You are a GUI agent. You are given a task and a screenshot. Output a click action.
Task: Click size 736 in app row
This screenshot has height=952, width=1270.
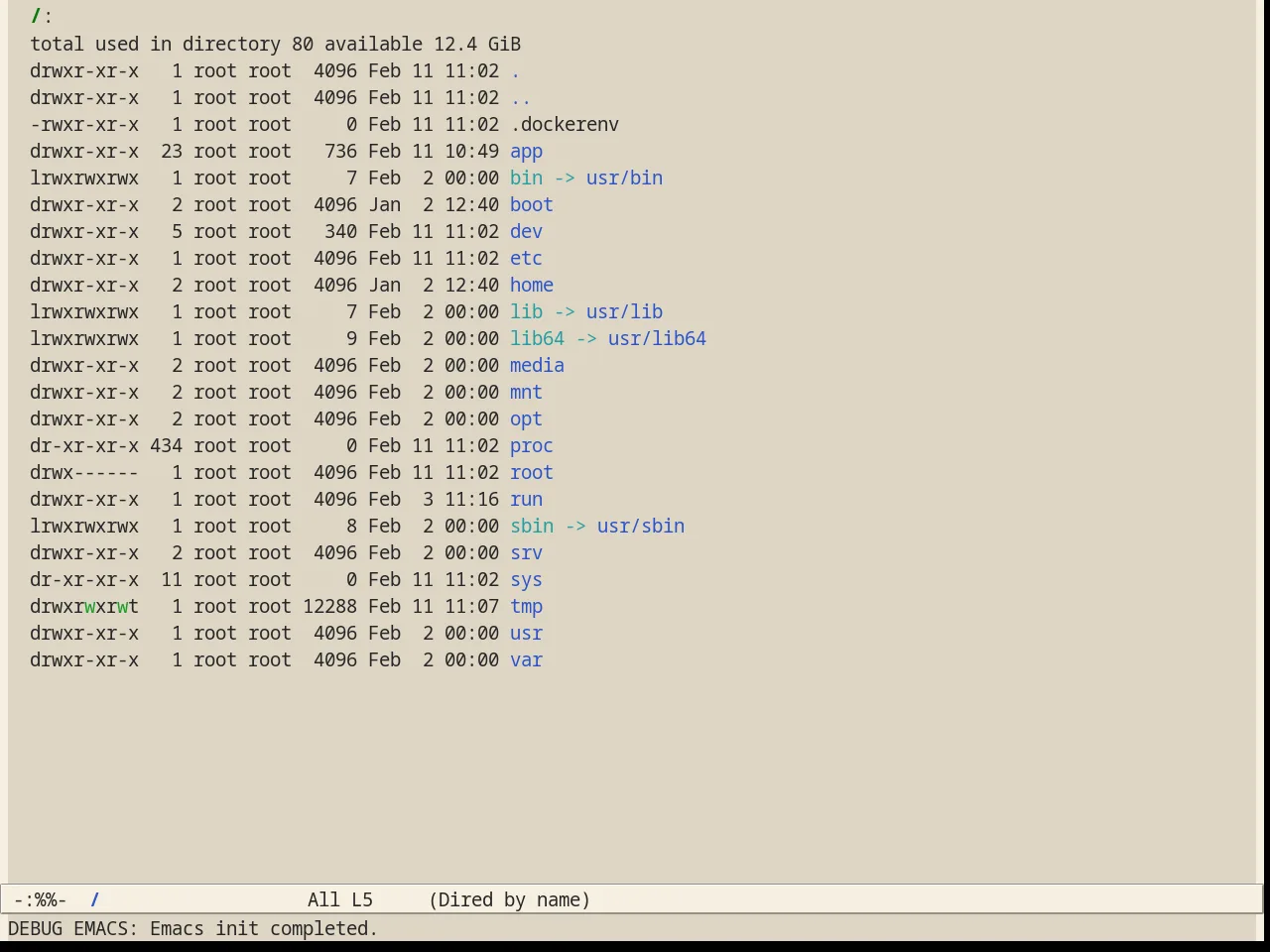click(x=340, y=152)
